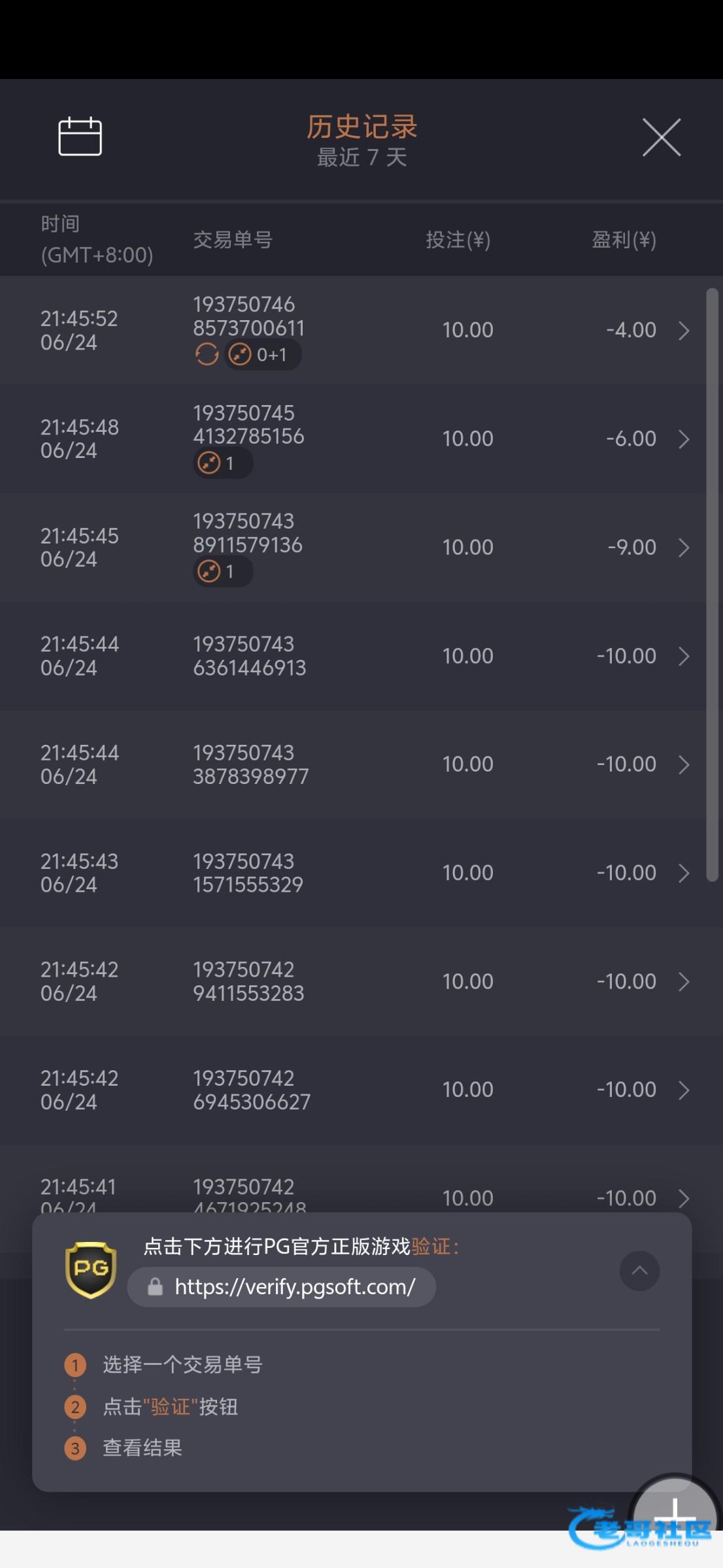Open the verify.pgsoft.com link
This screenshot has width=723, height=1568.
pyautogui.click(x=295, y=1287)
